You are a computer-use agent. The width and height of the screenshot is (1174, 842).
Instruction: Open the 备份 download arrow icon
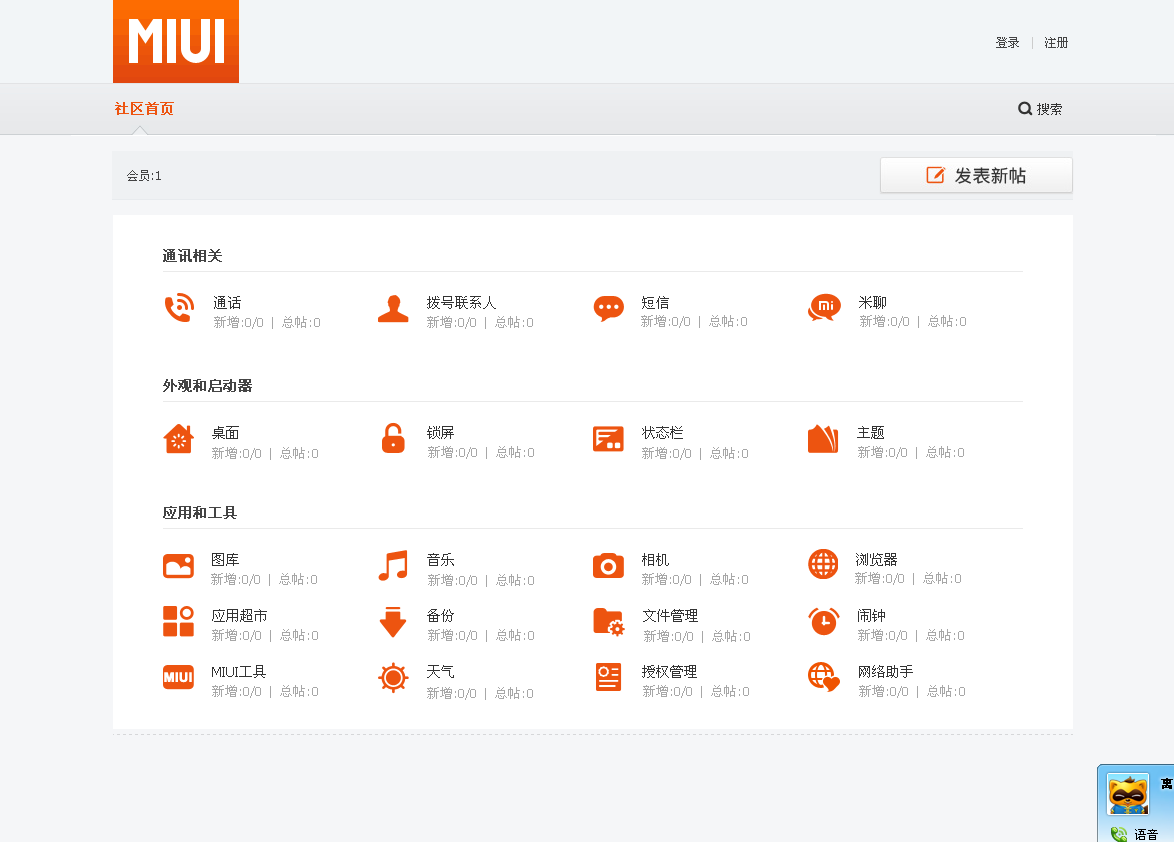[x=393, y=622]
